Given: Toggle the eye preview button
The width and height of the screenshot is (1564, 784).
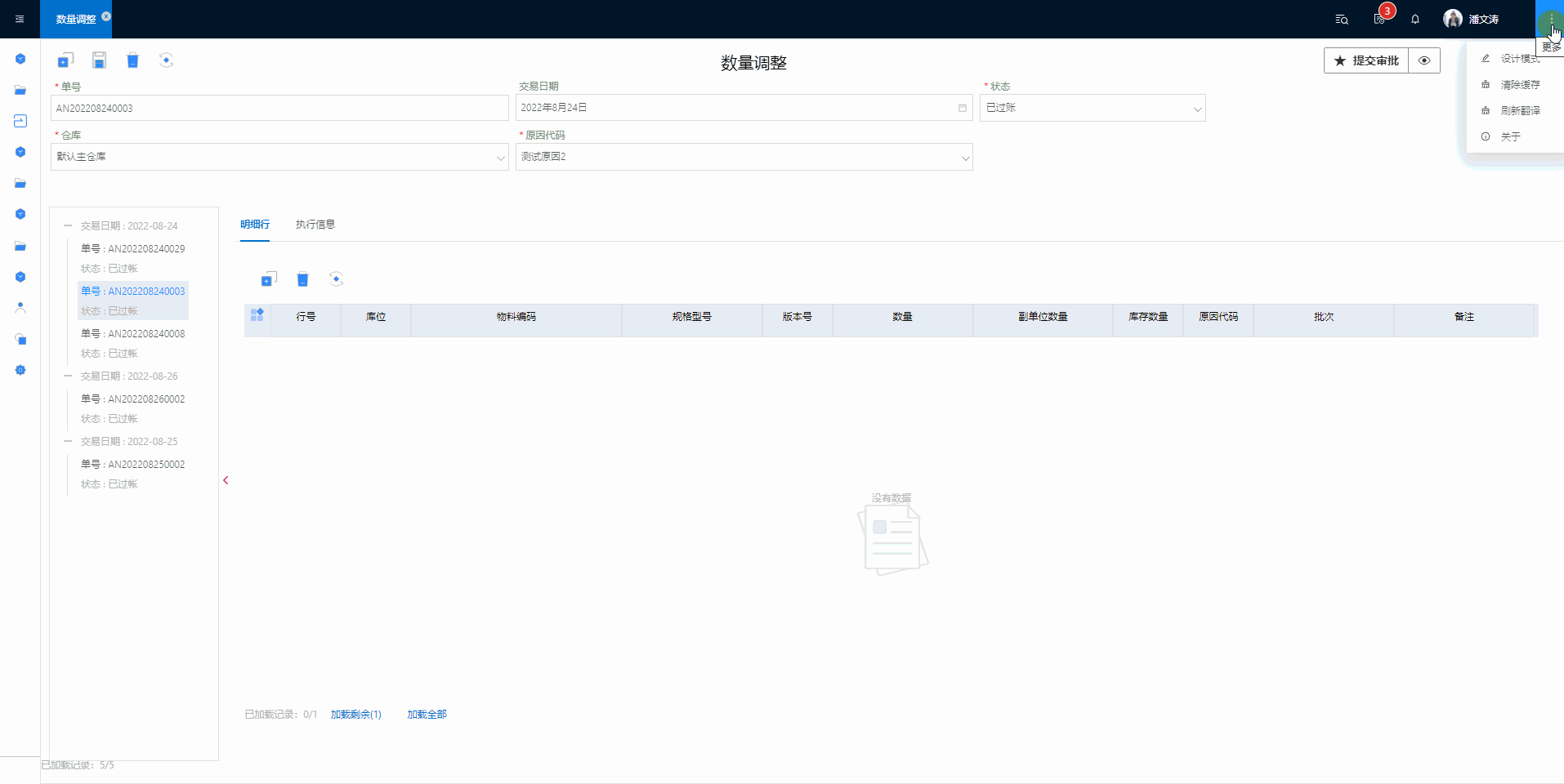Looking at the screenshot, I should coord(1423,60).
